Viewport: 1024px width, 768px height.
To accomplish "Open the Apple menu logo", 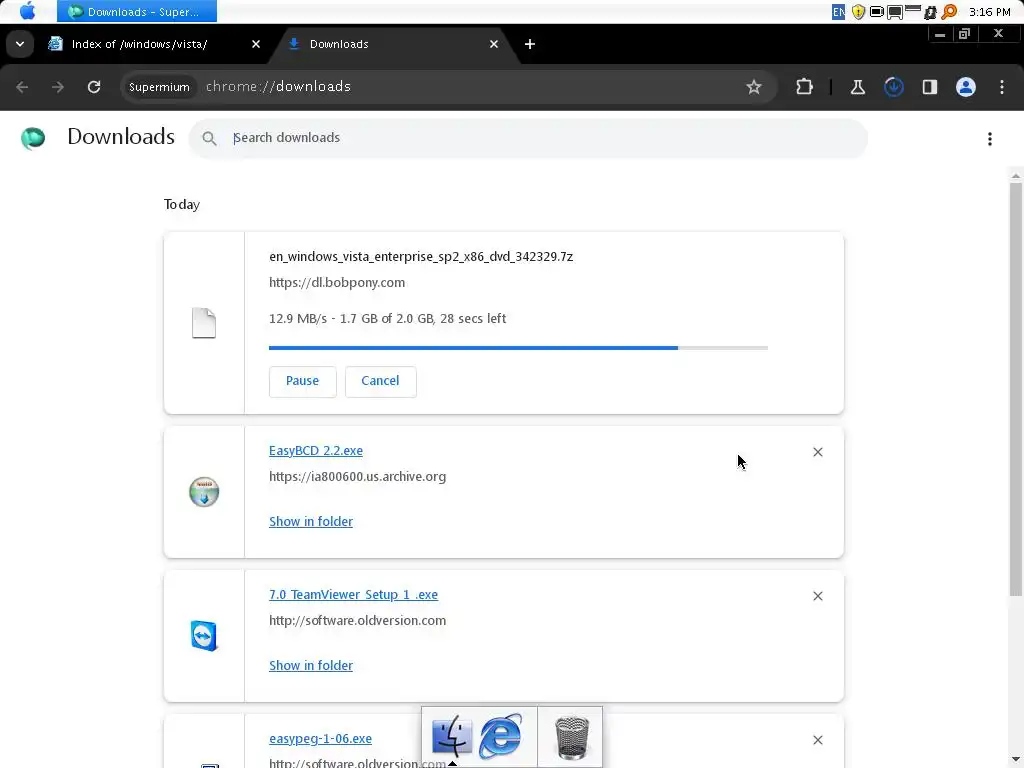I will tap(27, 11).
